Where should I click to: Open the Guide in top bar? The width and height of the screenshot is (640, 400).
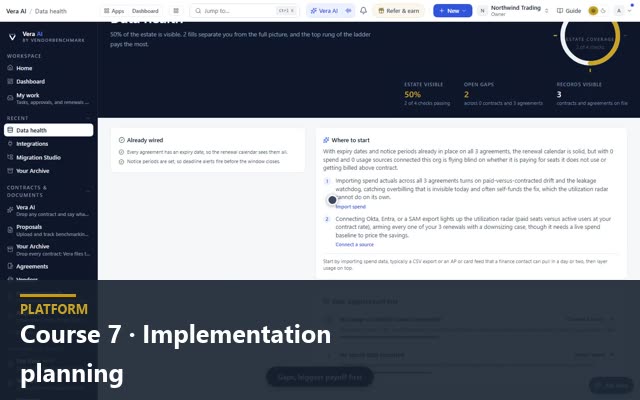coord(569,11)
